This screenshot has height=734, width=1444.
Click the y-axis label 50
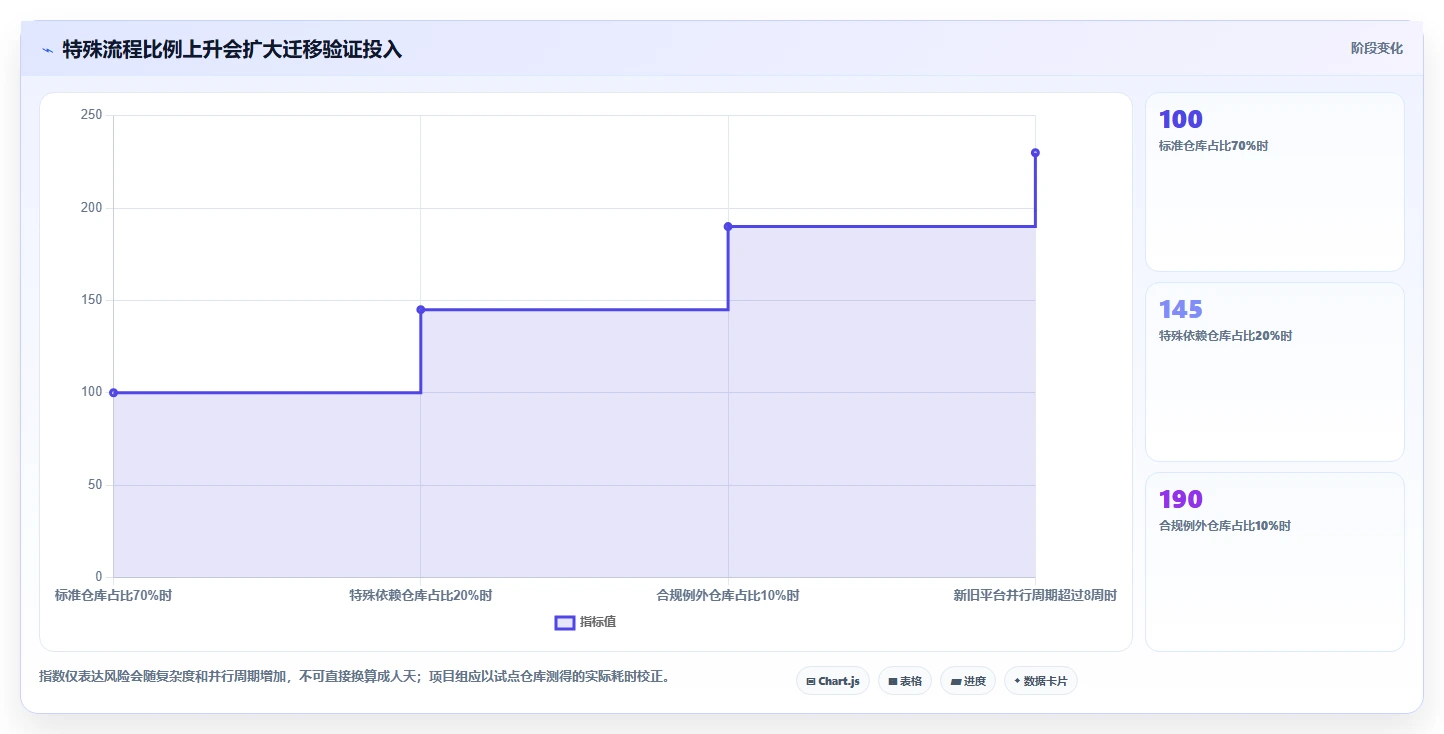point(95,485)
